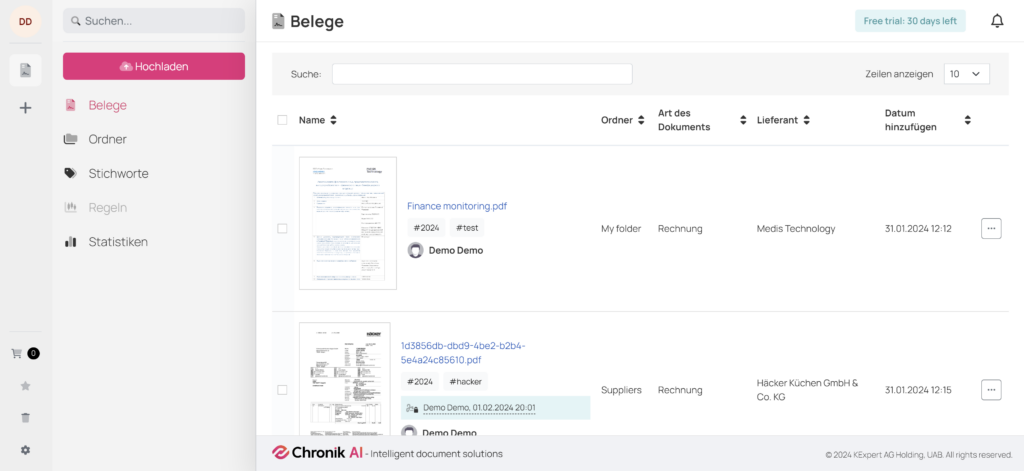Go to Ordner in the sidebar
This screenshot has width=1024, height=471.
107,139
